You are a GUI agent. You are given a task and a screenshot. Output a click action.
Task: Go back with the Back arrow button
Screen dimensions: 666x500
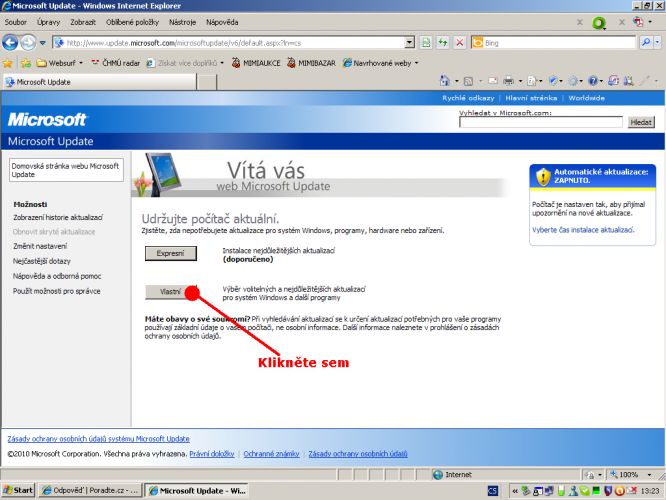[10, 42]
